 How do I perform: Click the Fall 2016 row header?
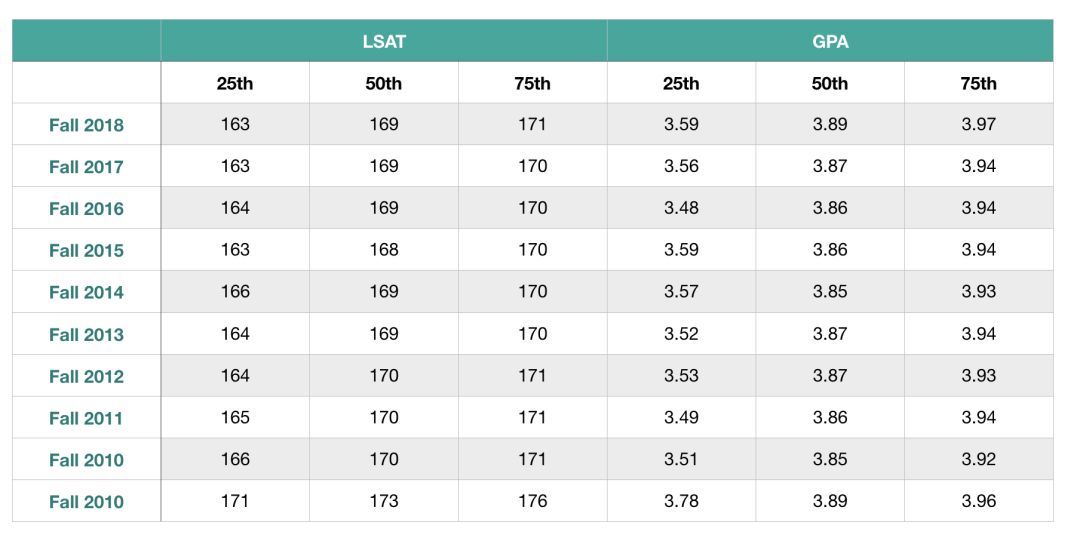coord(86,209)
